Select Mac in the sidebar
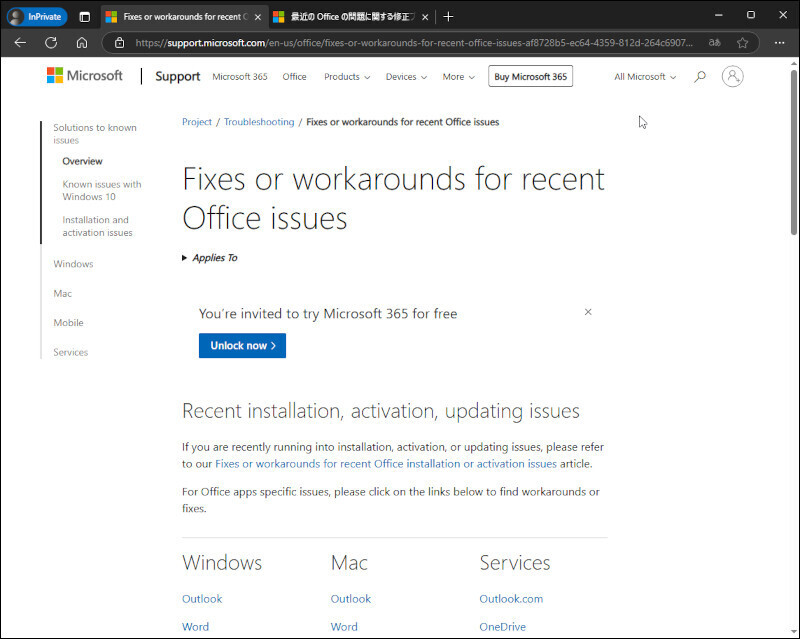This screenshot has height=639, width=800. [x=63, y=293]
